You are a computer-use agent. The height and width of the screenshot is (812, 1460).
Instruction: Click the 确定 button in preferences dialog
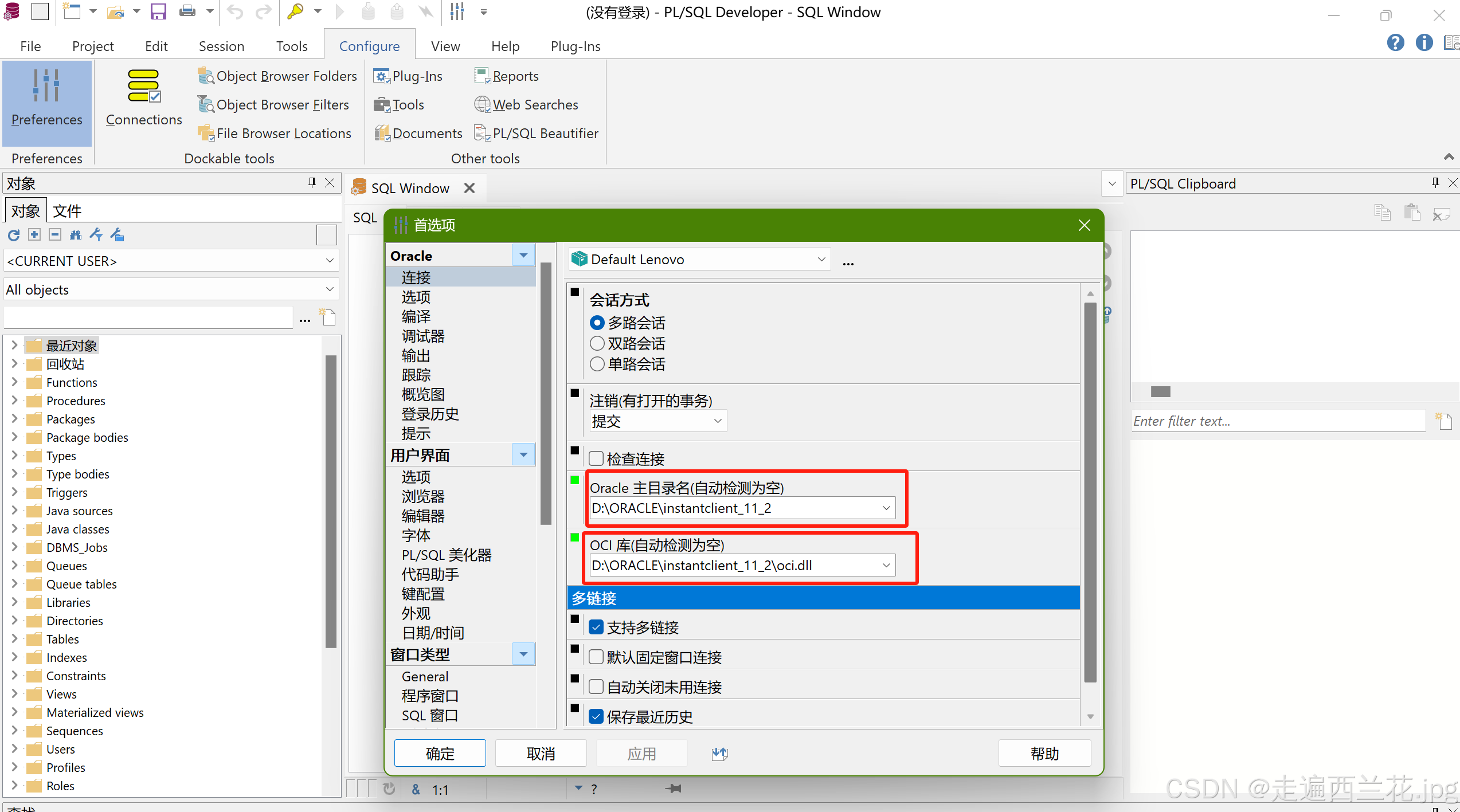[x=440, y=752]
